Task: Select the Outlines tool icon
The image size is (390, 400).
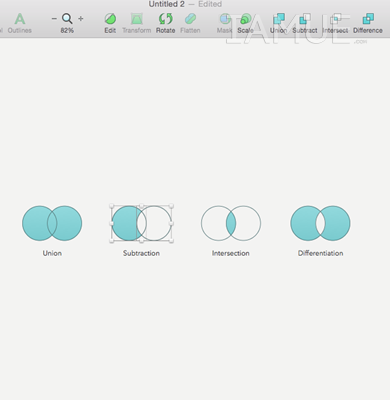Action: (x=20, y=19)
